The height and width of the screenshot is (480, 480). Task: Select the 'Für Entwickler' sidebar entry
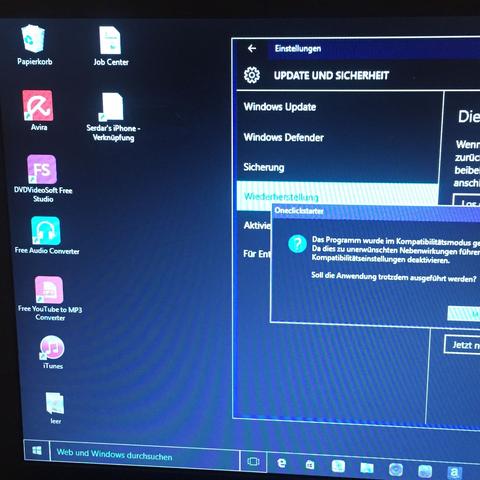pyautogui.click(x=257, y=254)
